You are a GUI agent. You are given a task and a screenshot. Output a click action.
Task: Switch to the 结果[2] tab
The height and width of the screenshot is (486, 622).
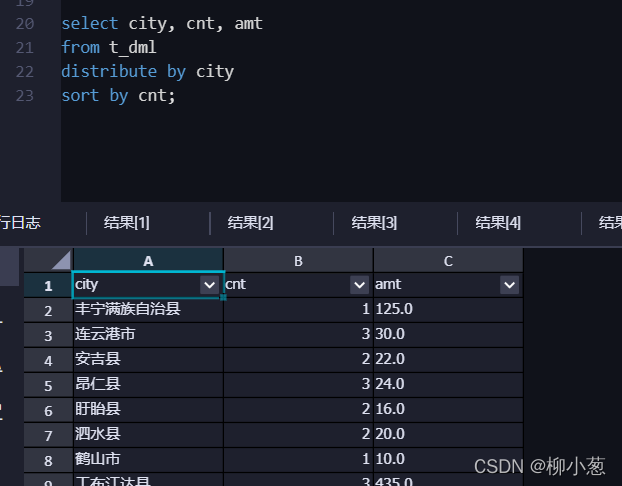250,223
